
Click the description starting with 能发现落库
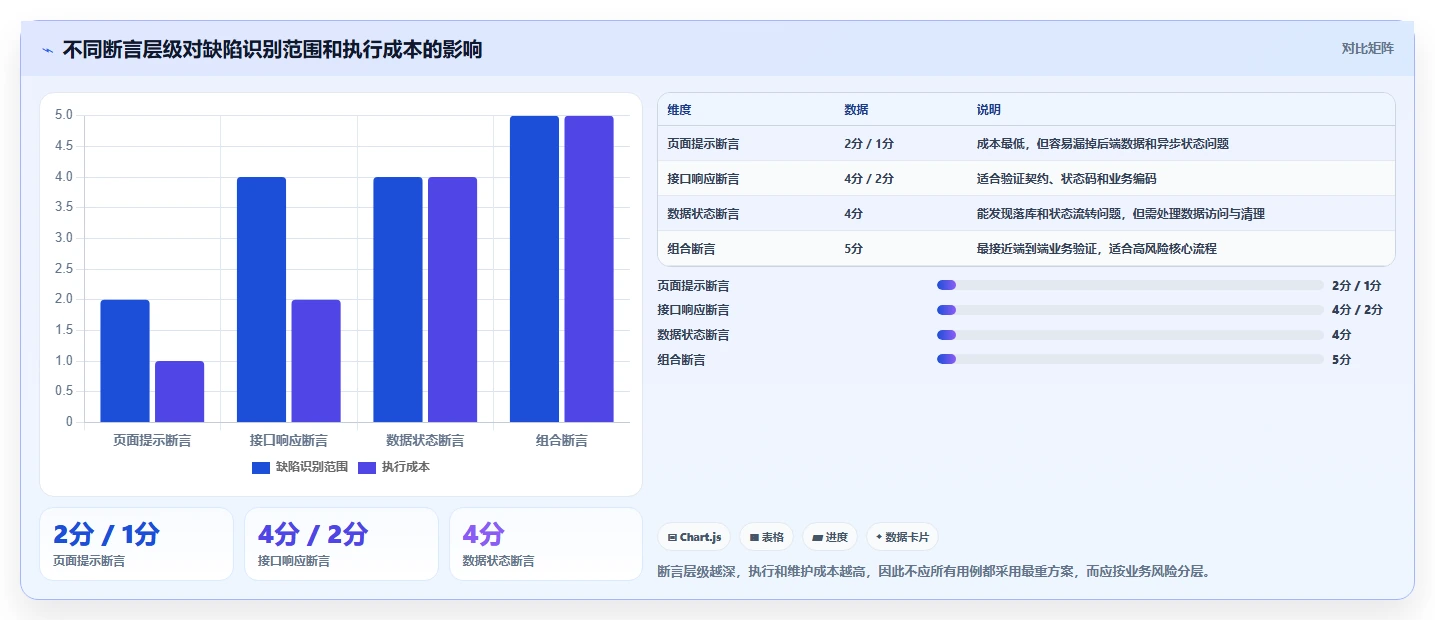click(1121, 214)
